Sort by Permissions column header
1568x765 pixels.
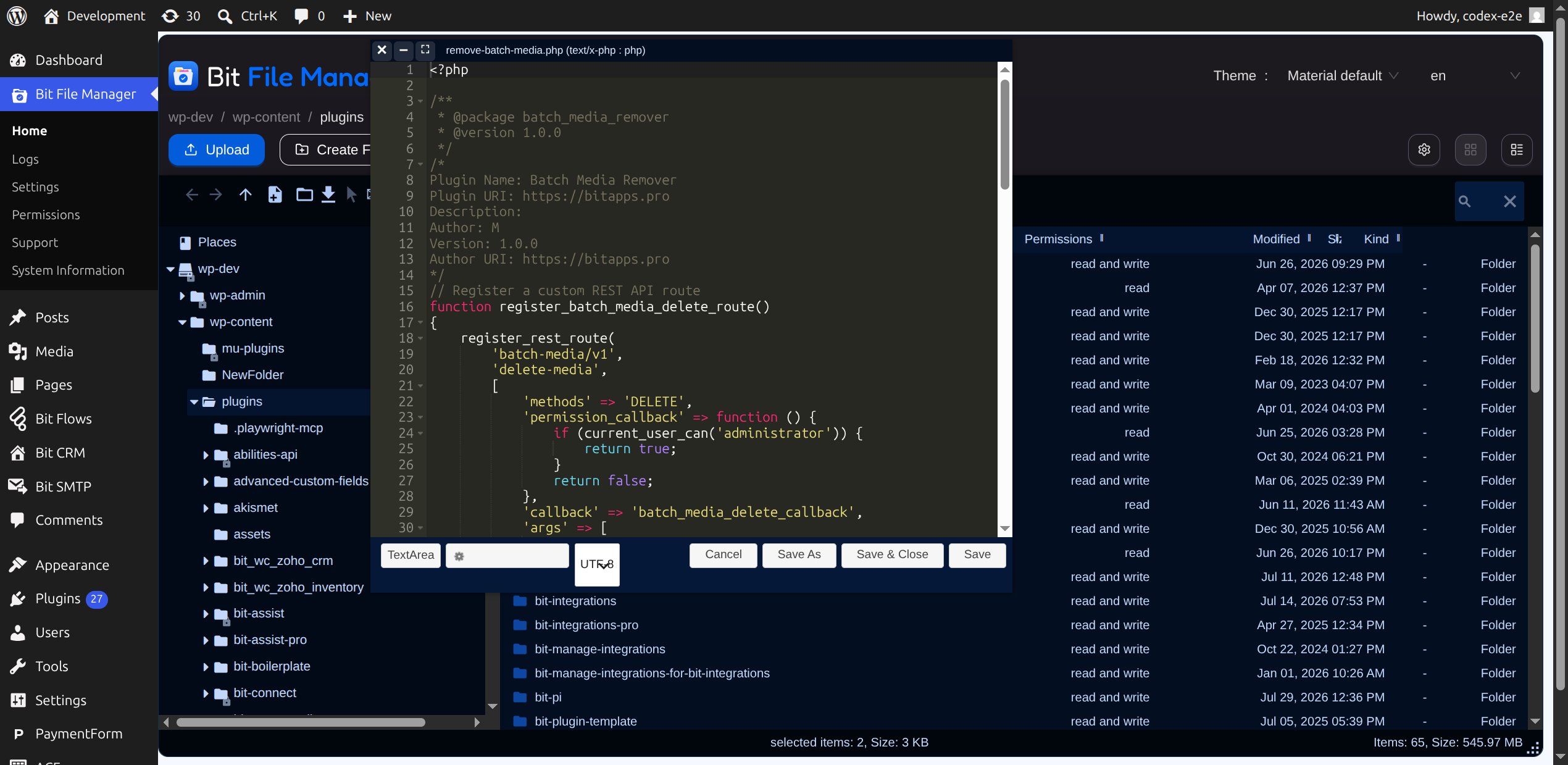click(x=1058, y=240)
